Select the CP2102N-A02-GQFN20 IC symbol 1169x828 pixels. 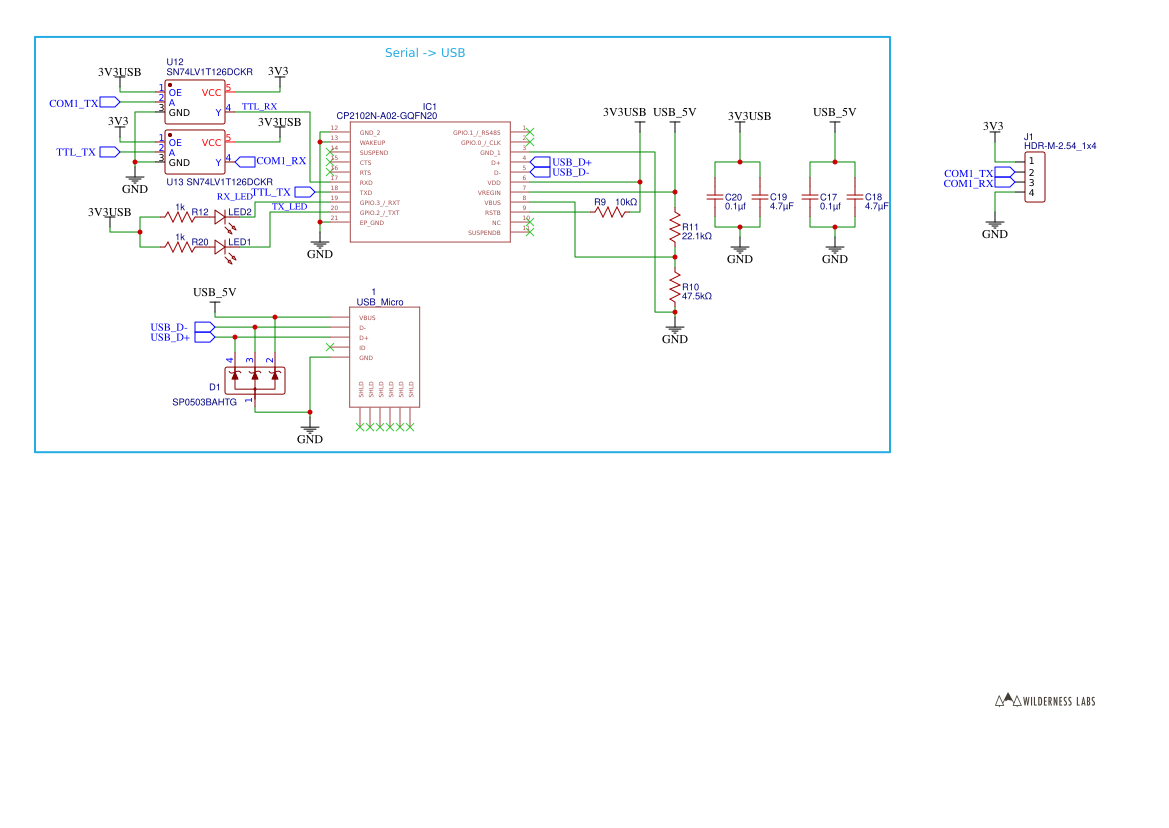tap(430, 180)
